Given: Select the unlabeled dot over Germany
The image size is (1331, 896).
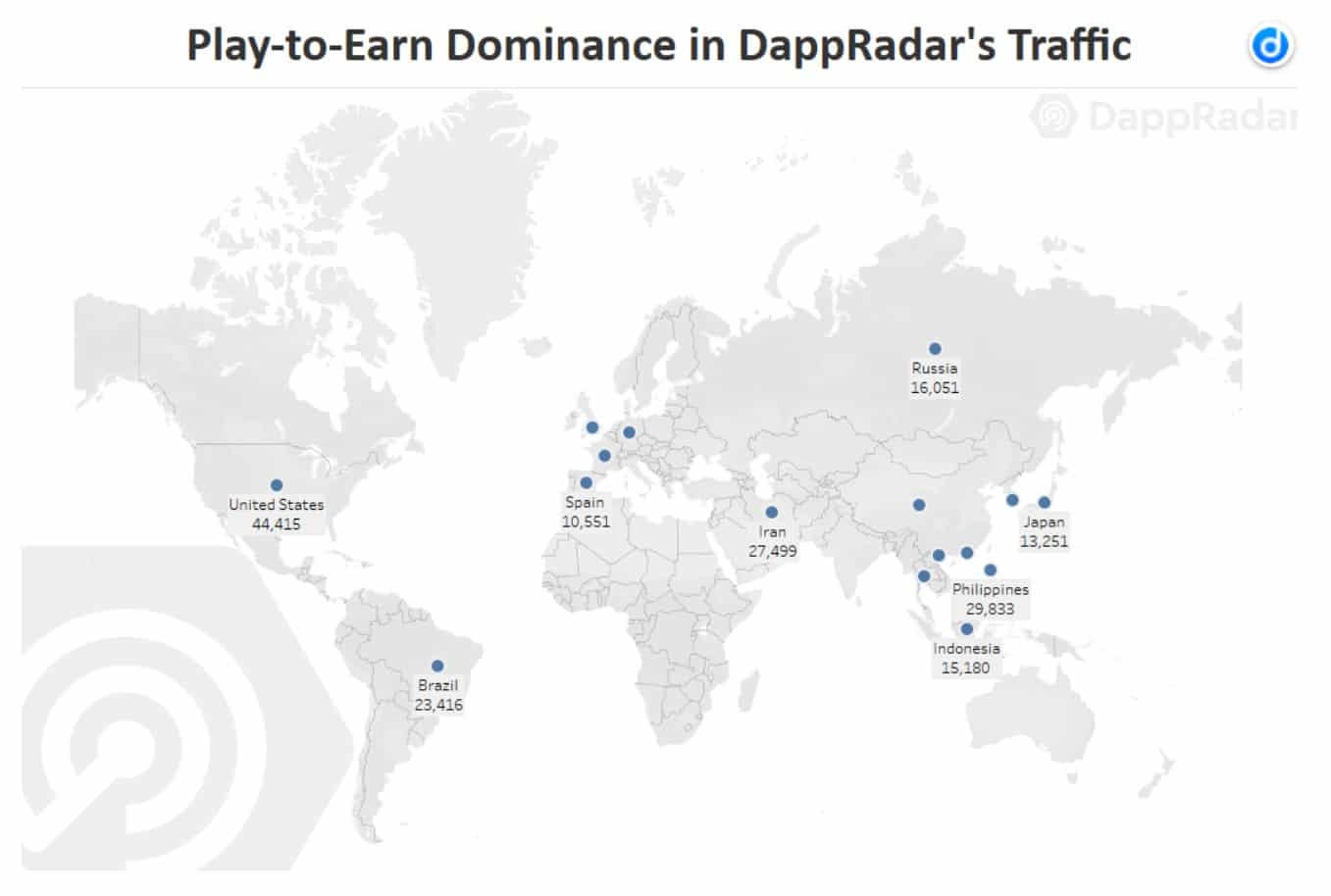Looking at the screenshot, I should click(x=630, y=432).
